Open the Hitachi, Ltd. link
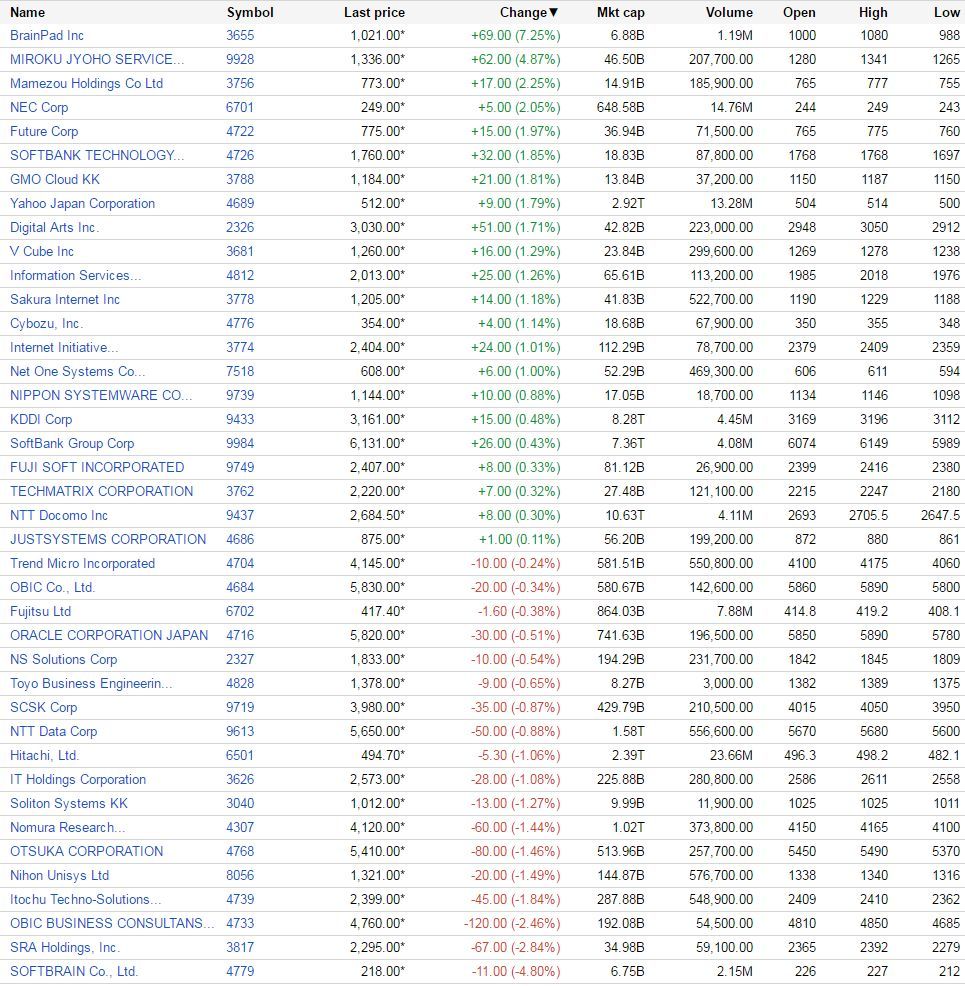Viewport: 965px width, 986px height. 44,755
